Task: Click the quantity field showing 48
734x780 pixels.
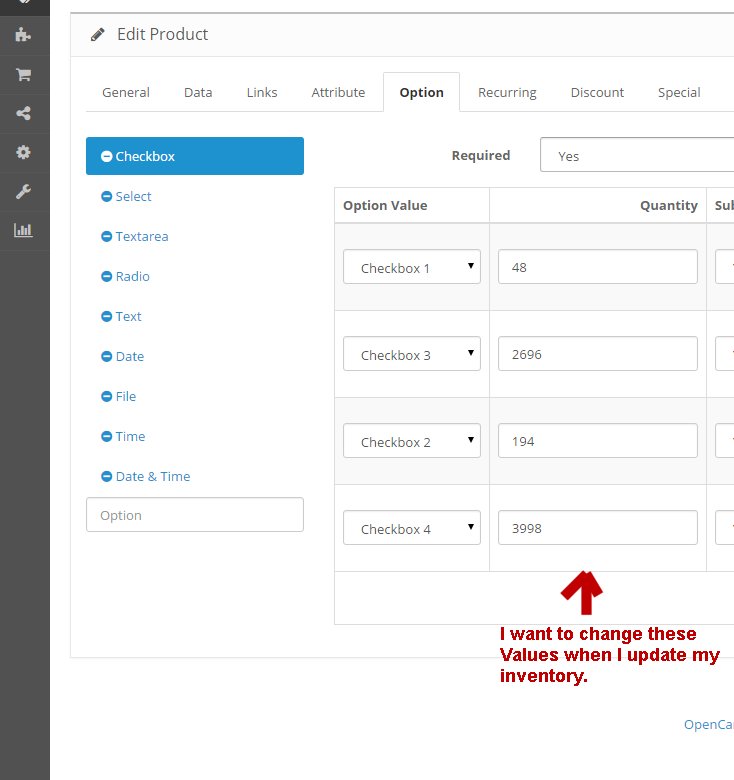Action: (598, 267)
